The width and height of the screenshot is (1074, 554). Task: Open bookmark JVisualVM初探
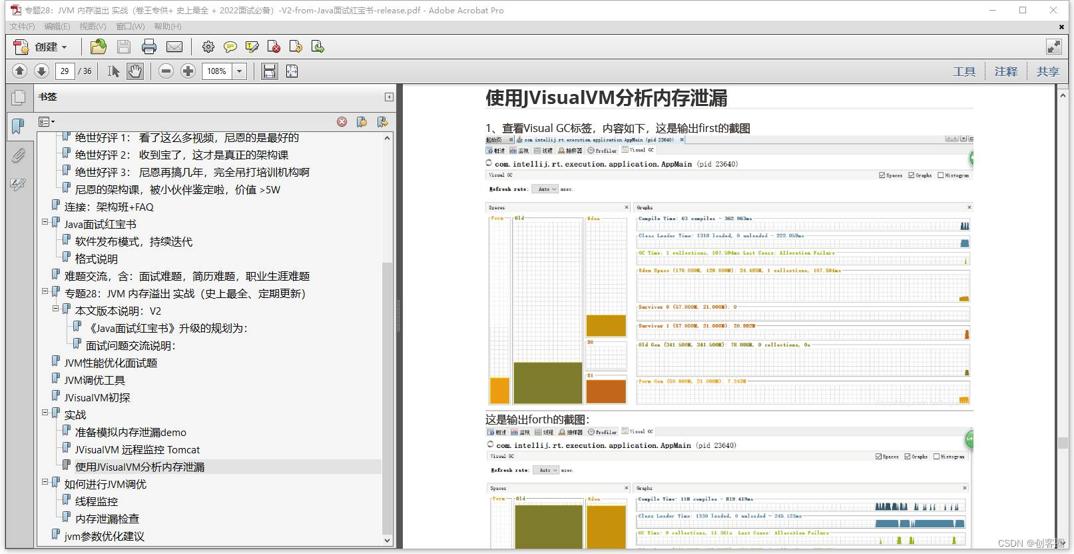pyautogui.click(x=97, y=397)
